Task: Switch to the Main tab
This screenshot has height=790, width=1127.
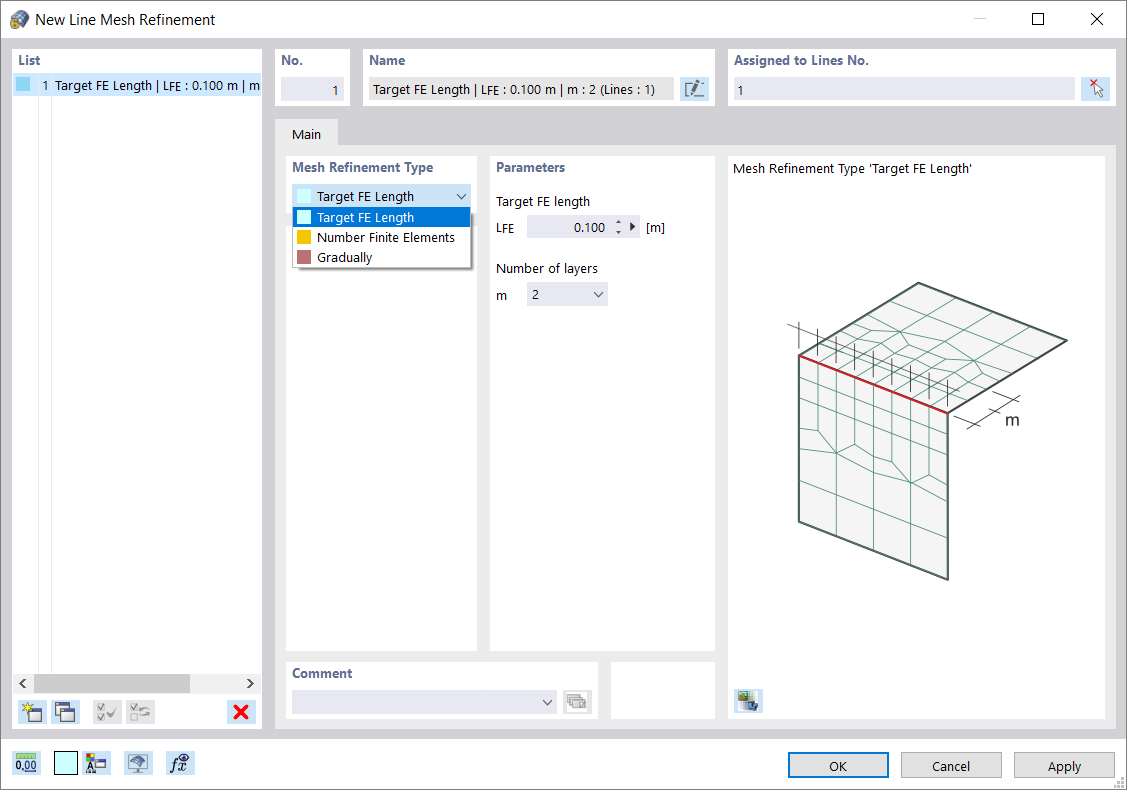Action: tap(306, 134)
